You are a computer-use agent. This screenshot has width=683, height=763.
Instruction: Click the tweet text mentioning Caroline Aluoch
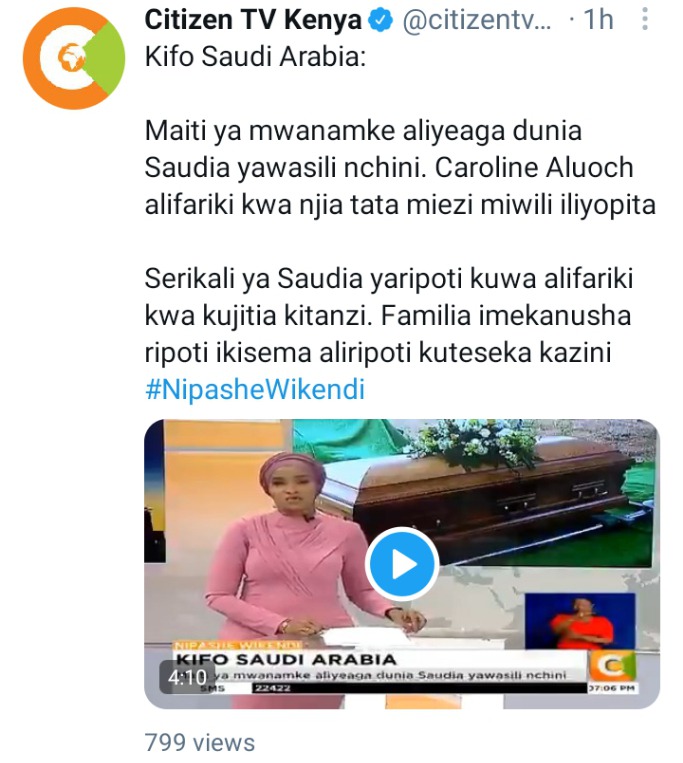tap(400, 168)
